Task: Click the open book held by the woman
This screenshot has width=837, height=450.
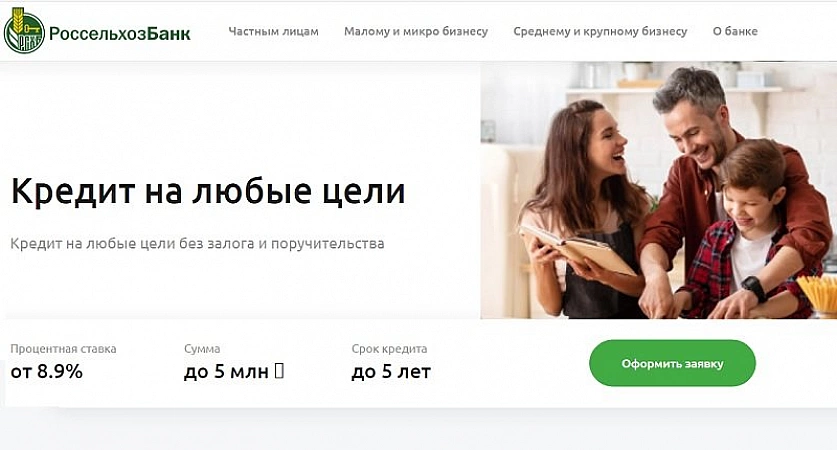Action: coord(578,249)
